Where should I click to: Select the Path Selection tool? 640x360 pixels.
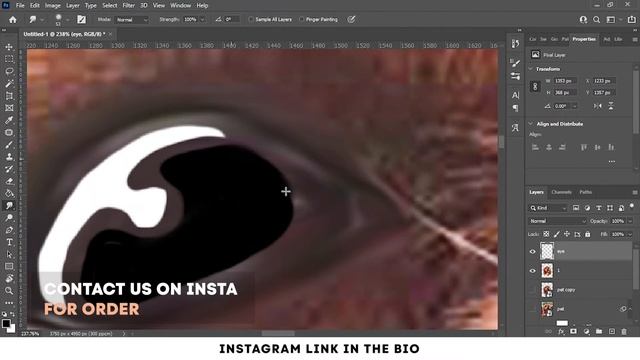9,254
